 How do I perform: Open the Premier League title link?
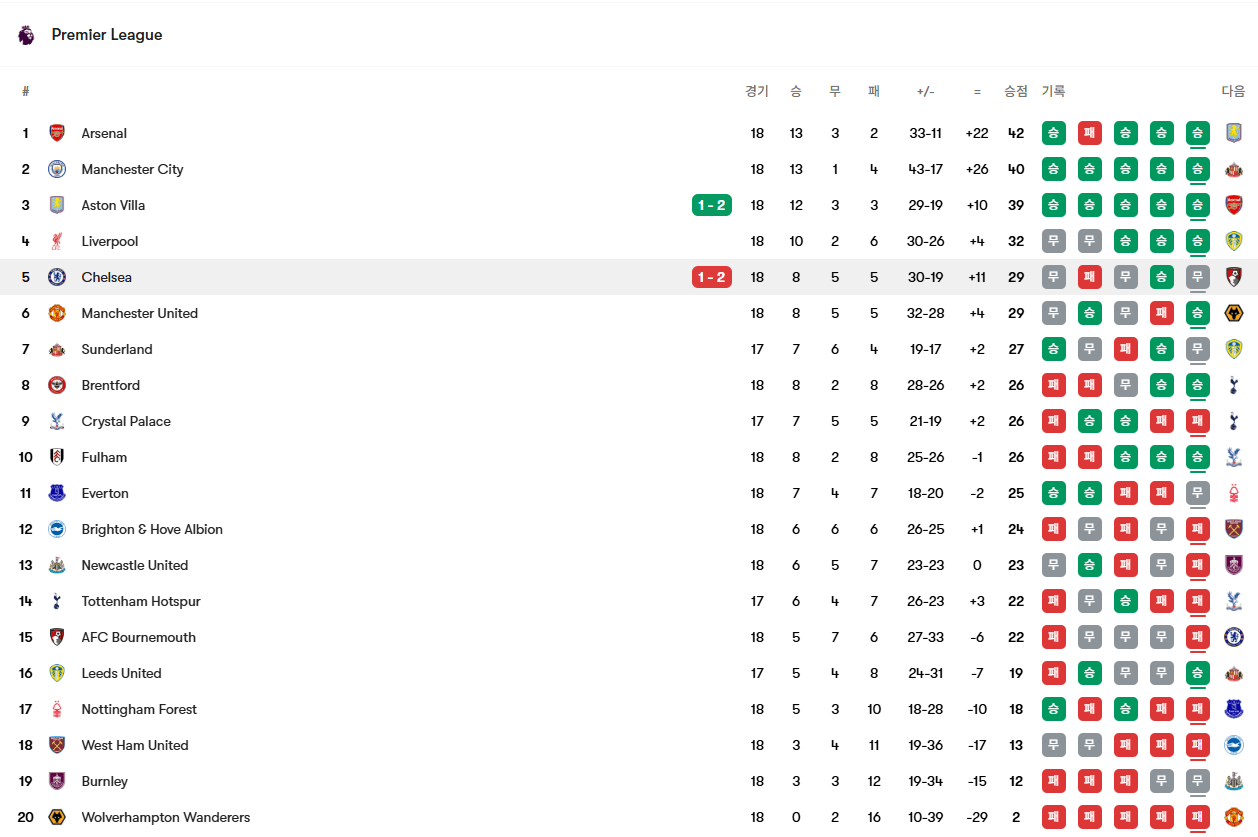[107, 35]
